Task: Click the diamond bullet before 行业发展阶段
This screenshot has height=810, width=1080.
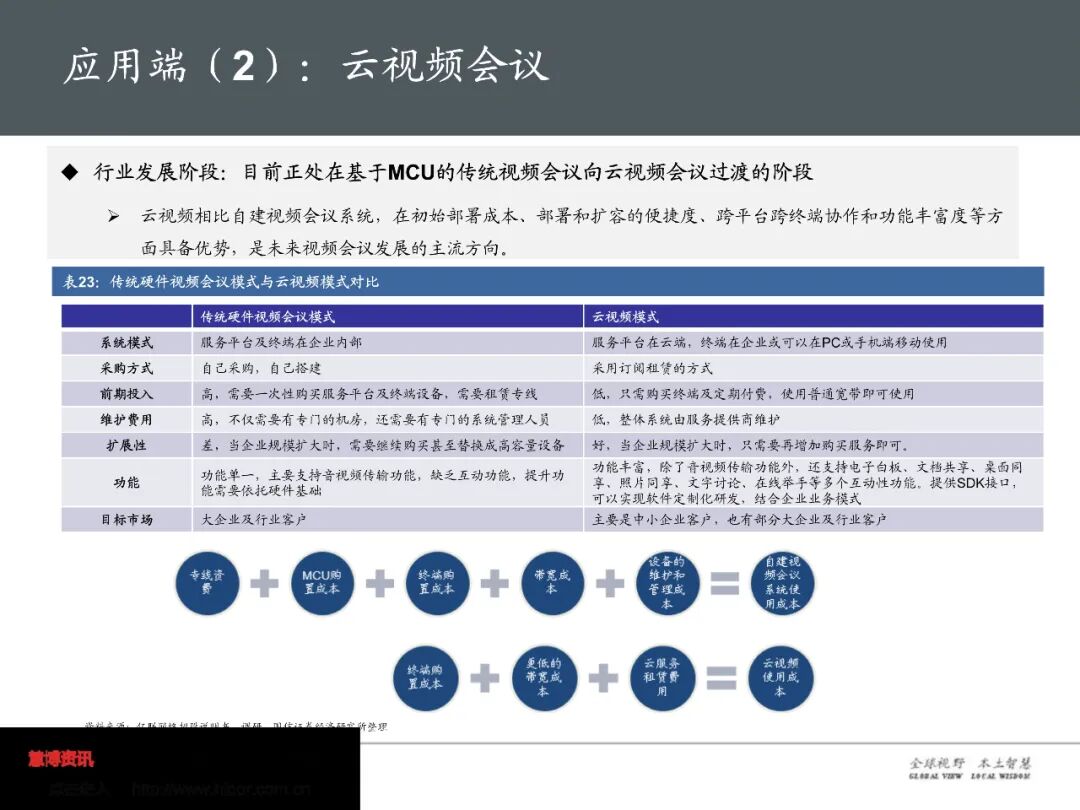Action: pos(70,172)
